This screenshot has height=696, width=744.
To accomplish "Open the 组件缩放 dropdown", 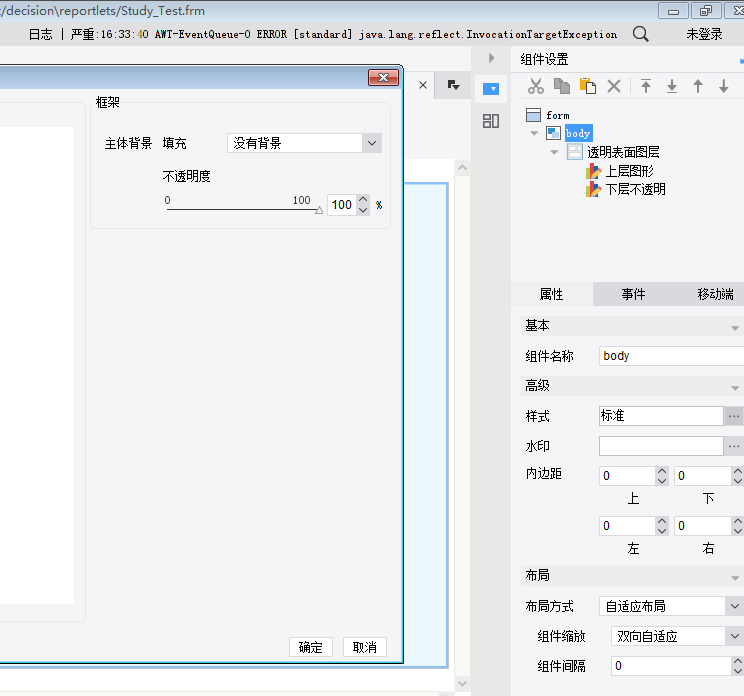I will (677, 636).
